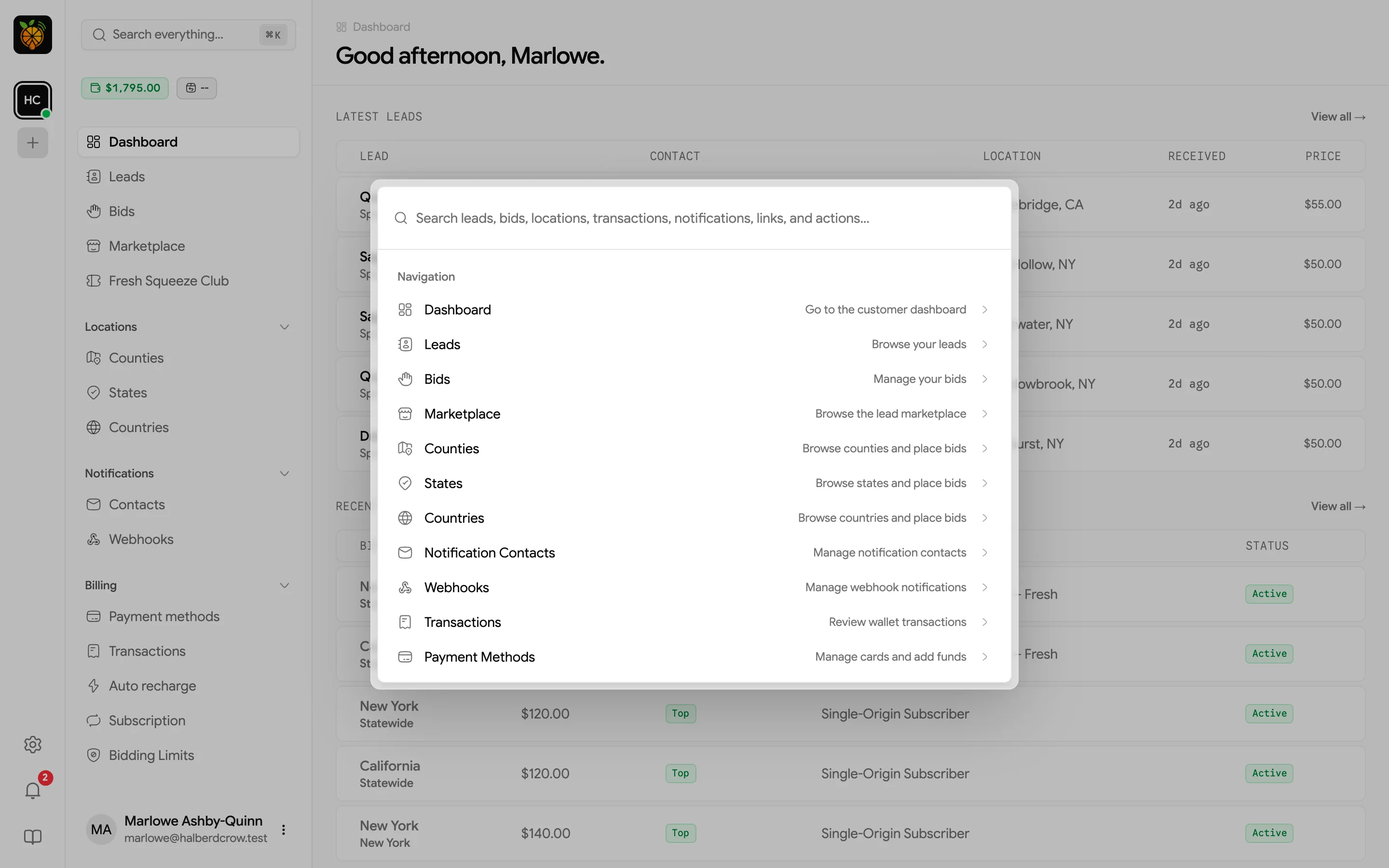Collapse the Billing section chevron

click(284, 585)
